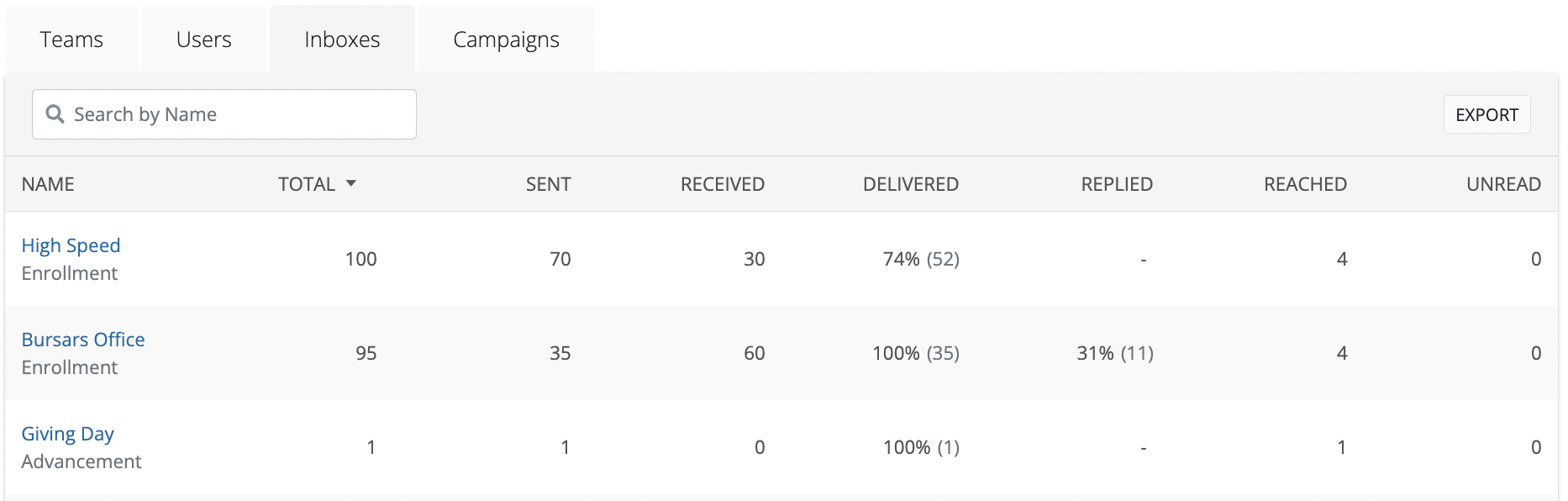1568x501 pixels.
Task: Go to the Campaigns tab
Action: (x=506, y=40)
